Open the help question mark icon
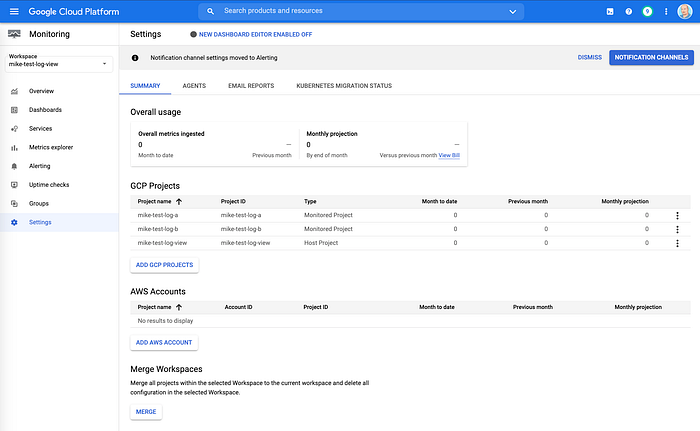The width and height of the screenshot is (700, 431). [x=629, y=12]
